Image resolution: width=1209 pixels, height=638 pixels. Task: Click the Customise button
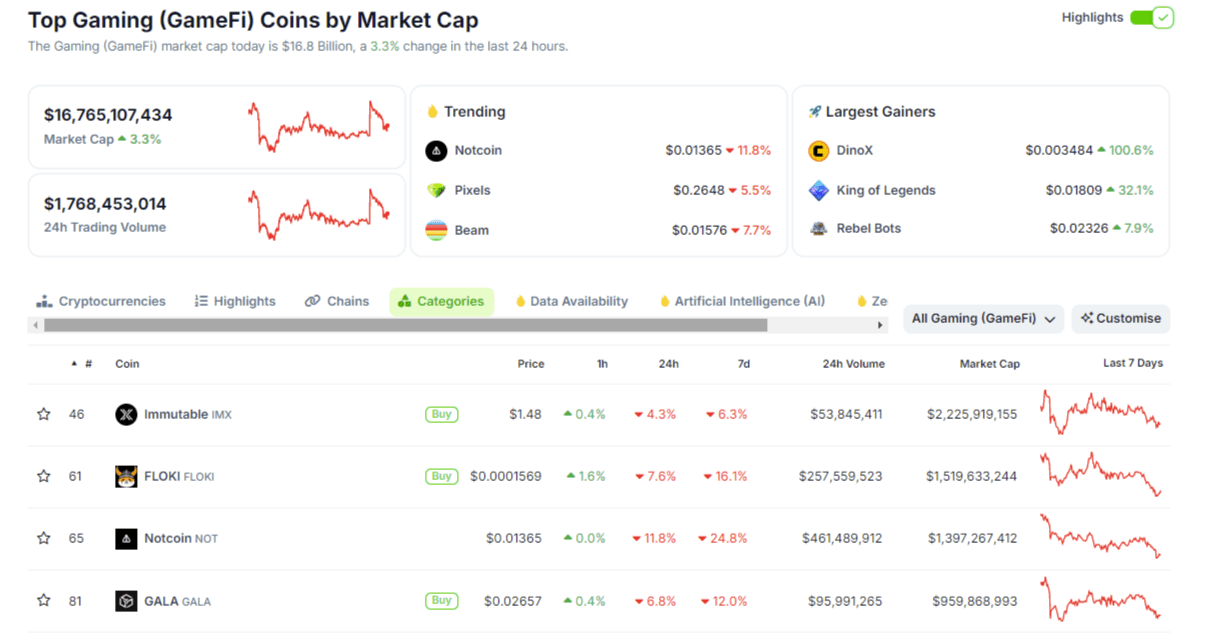coord(1120,318)
